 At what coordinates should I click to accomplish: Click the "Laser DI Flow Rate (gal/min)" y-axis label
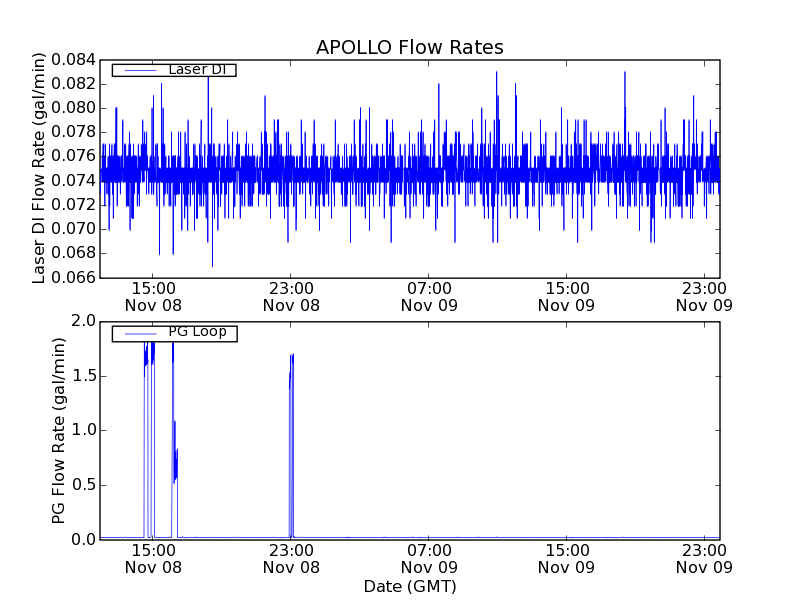point(40,167)
